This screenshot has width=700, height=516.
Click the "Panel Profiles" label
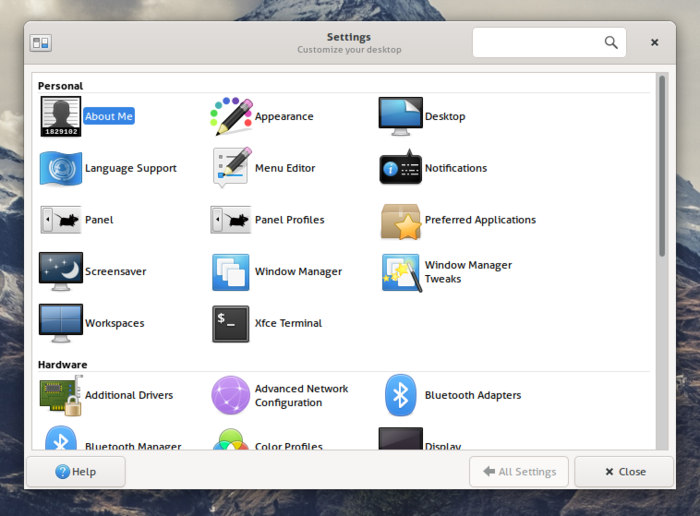pos(290,220)
